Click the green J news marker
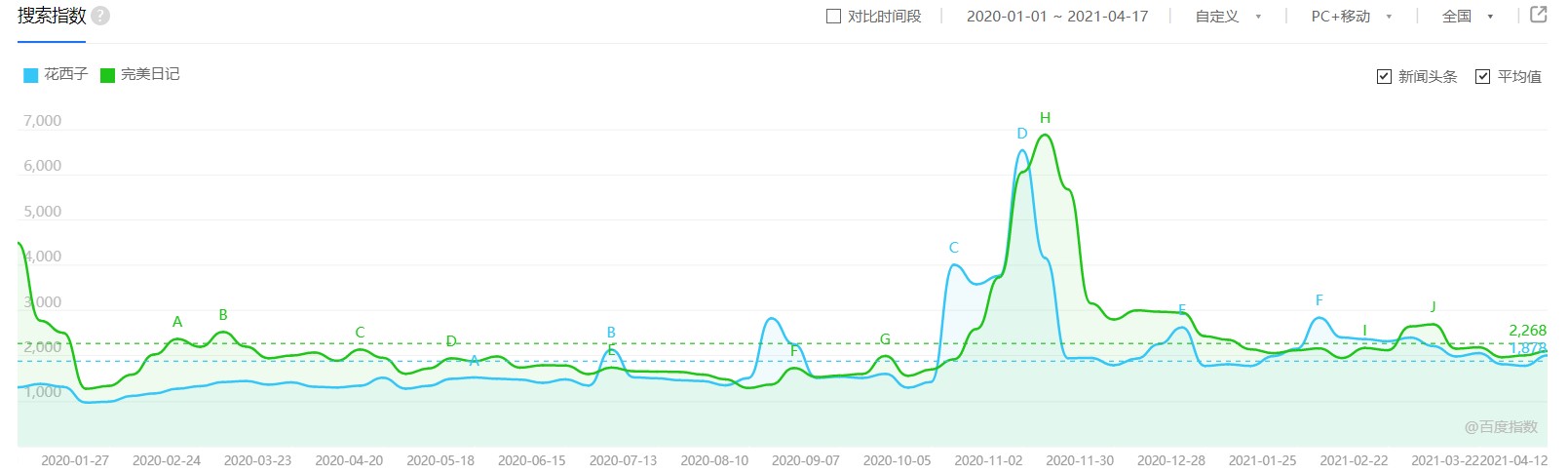1568x475 pixels. 1433,306
